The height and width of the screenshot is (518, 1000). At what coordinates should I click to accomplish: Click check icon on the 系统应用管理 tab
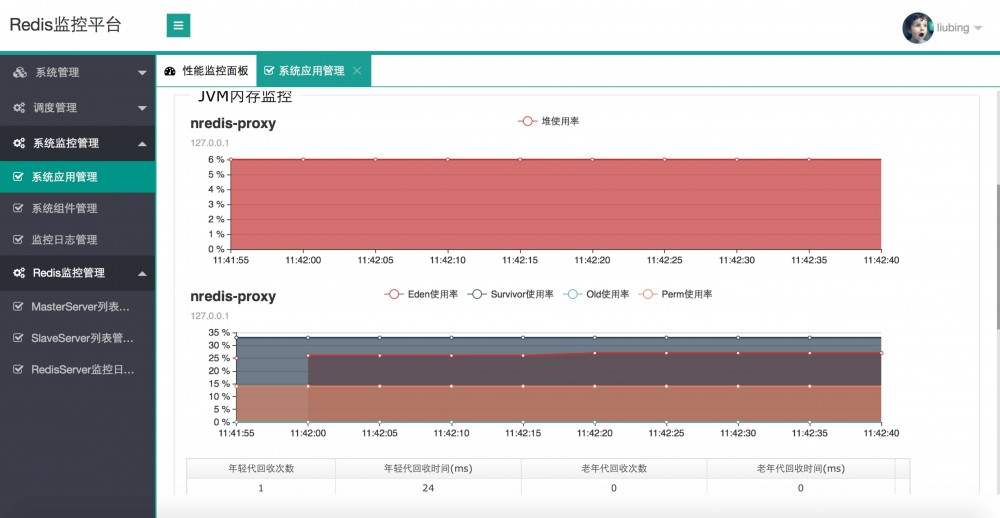tap(269, 71)
